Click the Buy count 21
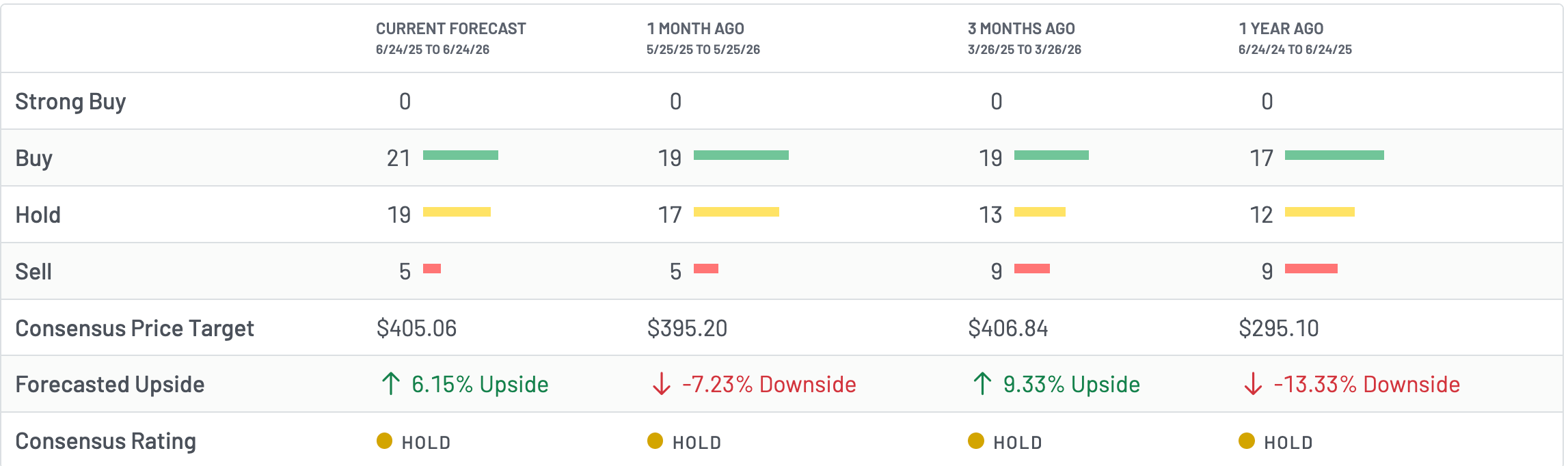 point(398,158)
